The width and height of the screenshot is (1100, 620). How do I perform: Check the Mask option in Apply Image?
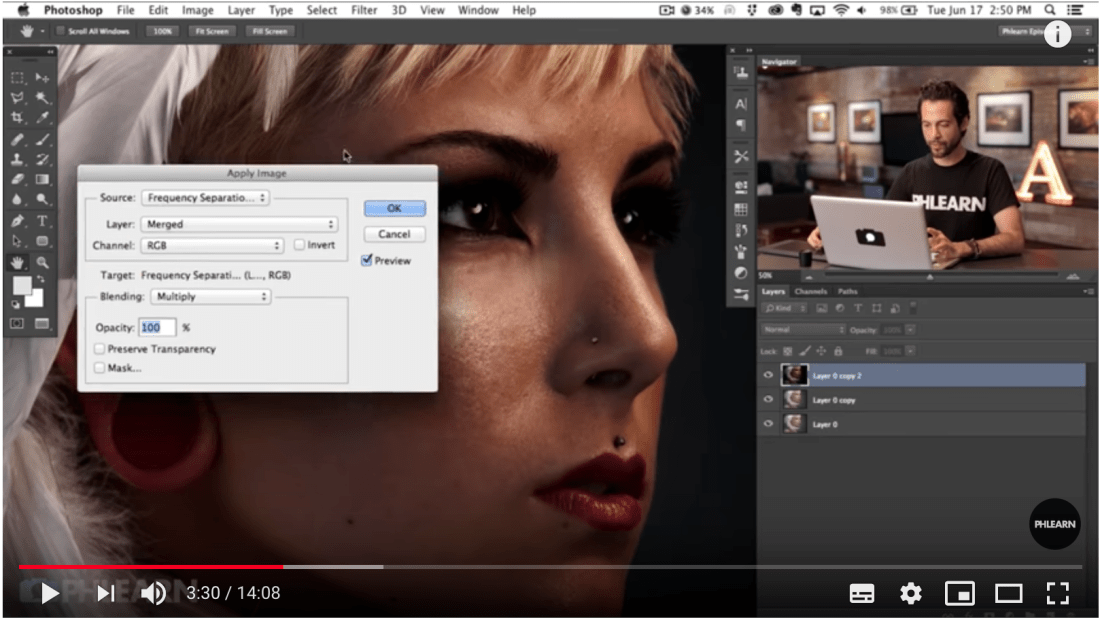pyautogui.click(x=99, y=367)
